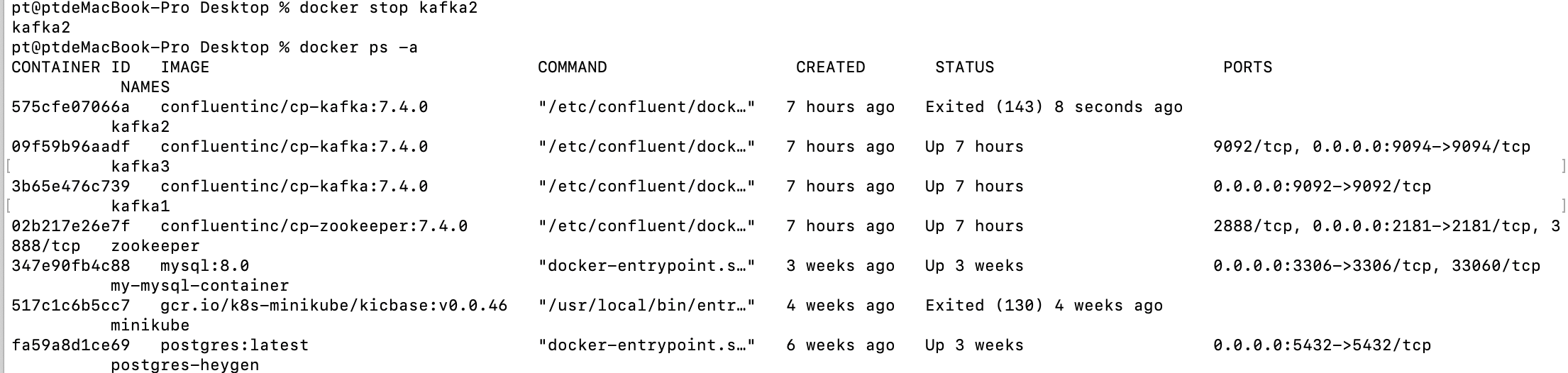Image resolution: width=1568 pixels, height=373 pixels.
Task: Click the my-mysql-container name
Action: [200, 286]
